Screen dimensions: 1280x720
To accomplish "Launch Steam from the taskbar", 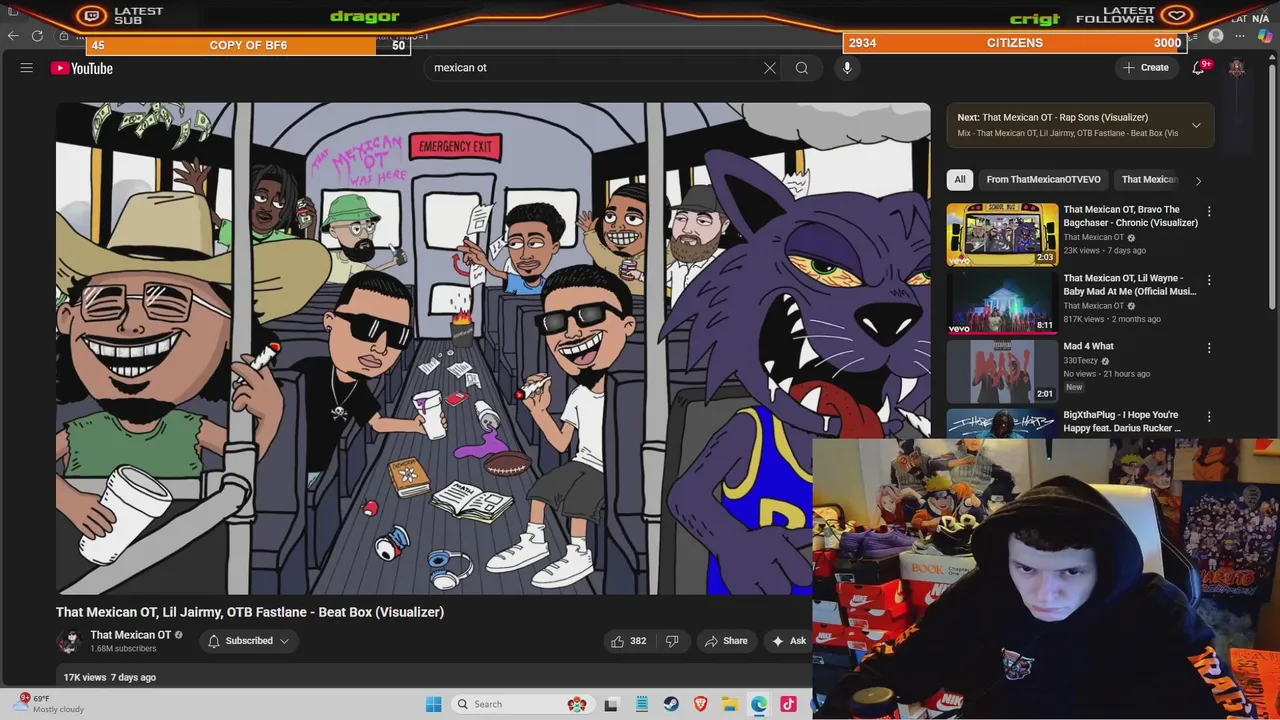I will coord(671,704).
